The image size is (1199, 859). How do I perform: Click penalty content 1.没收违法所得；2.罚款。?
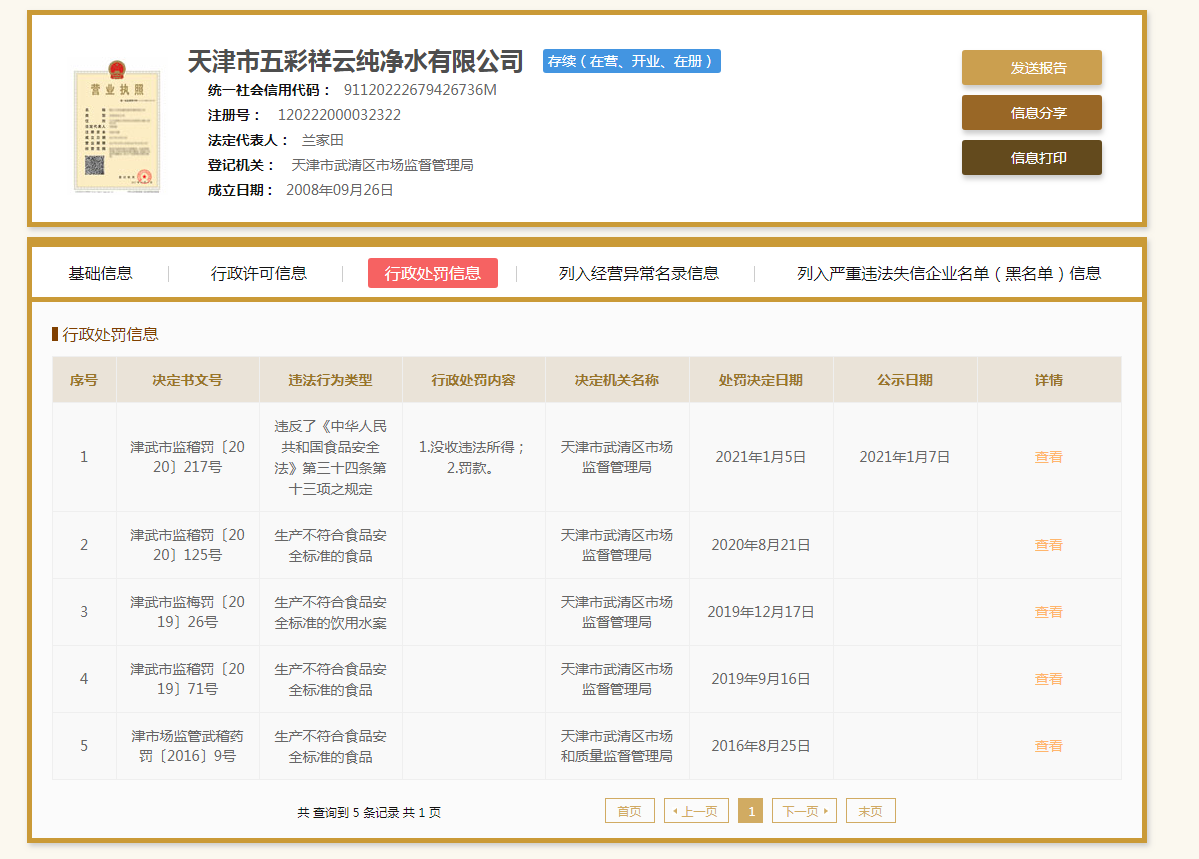pyautogui.click(x=473, y=457)
